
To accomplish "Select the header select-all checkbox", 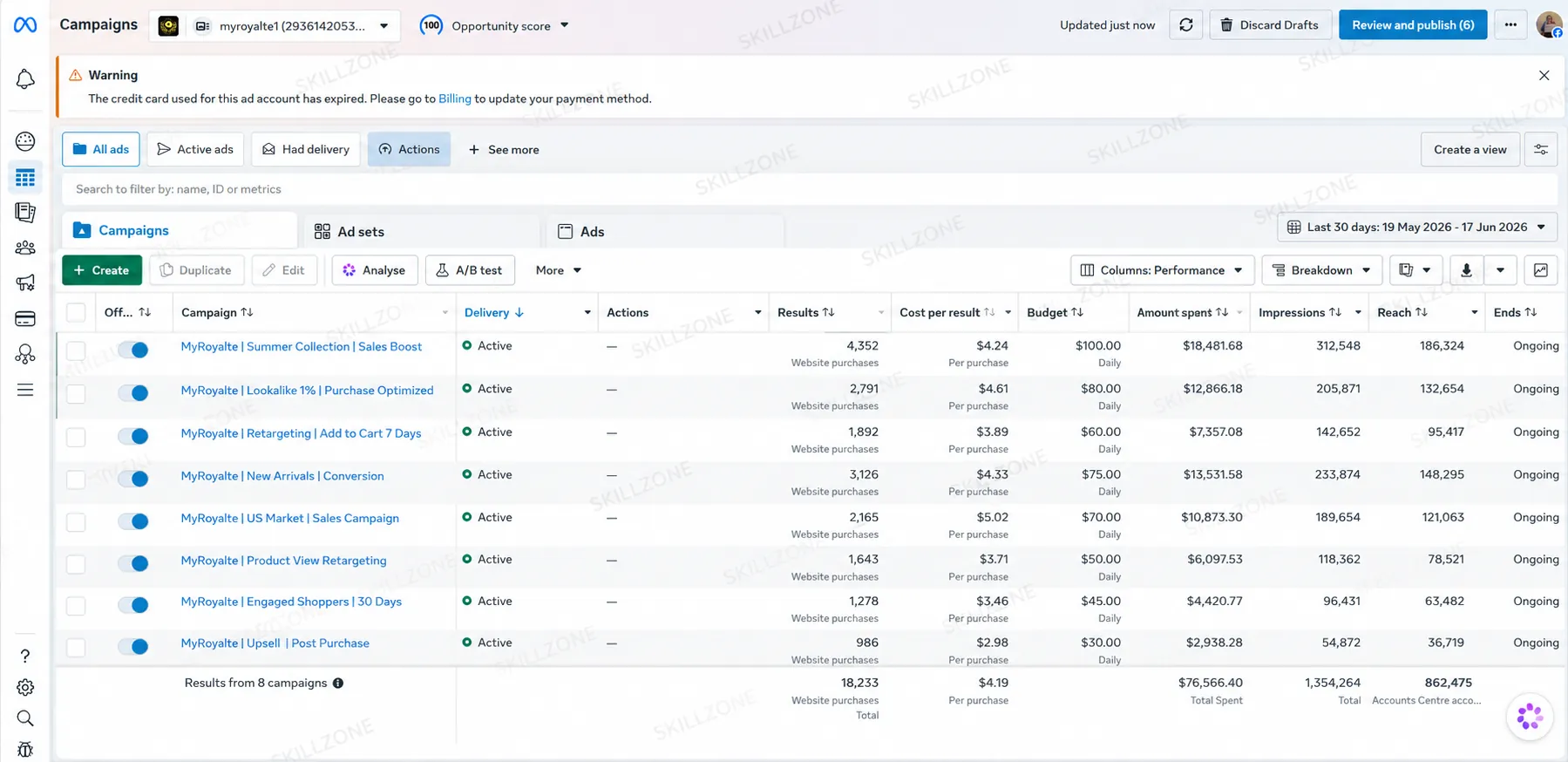I will pyautogui.click(x=76, y=312).
